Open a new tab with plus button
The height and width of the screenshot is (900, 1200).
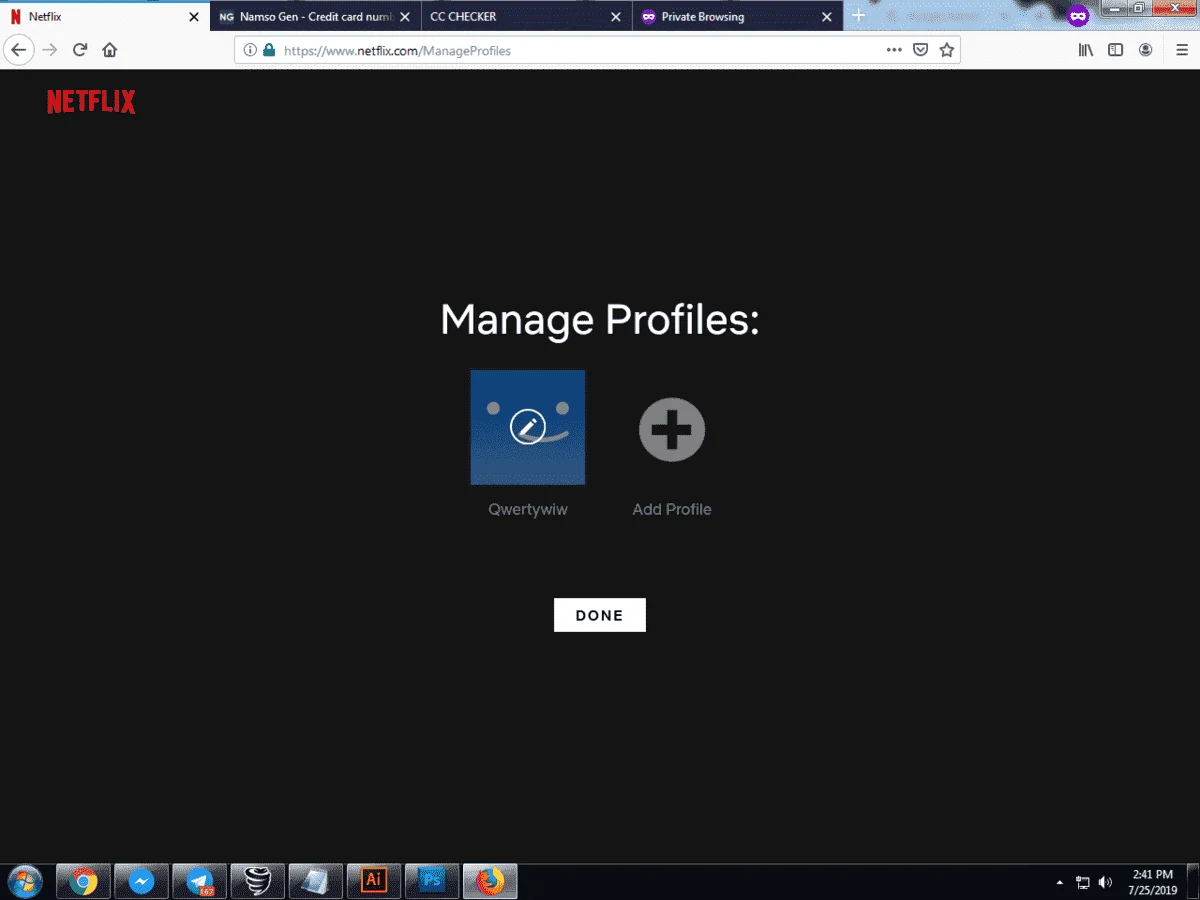[x=858, y=16]
